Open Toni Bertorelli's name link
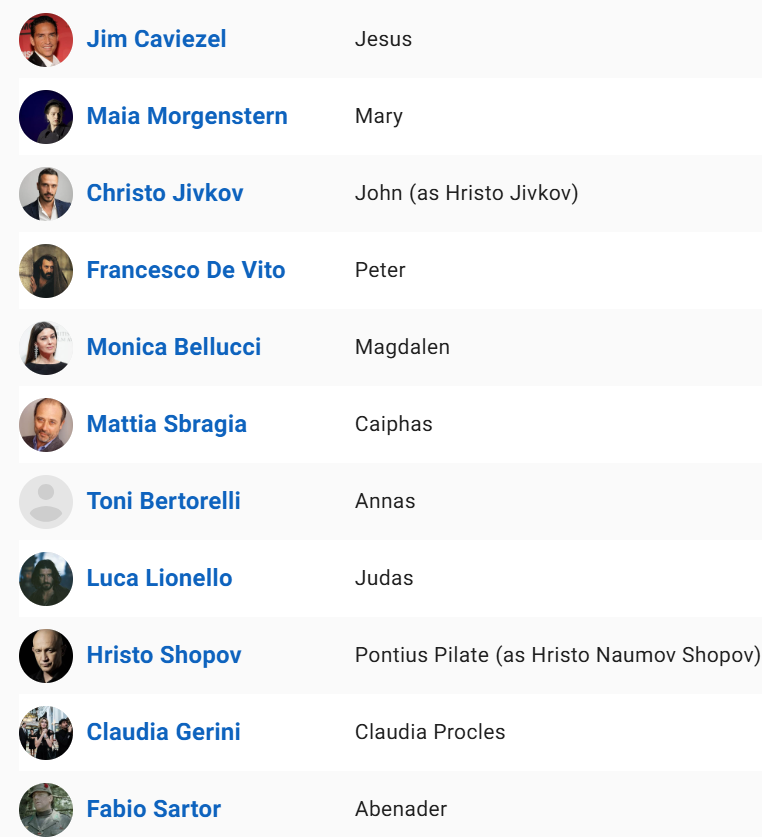762x837 pixels. [x=163, y=501]
